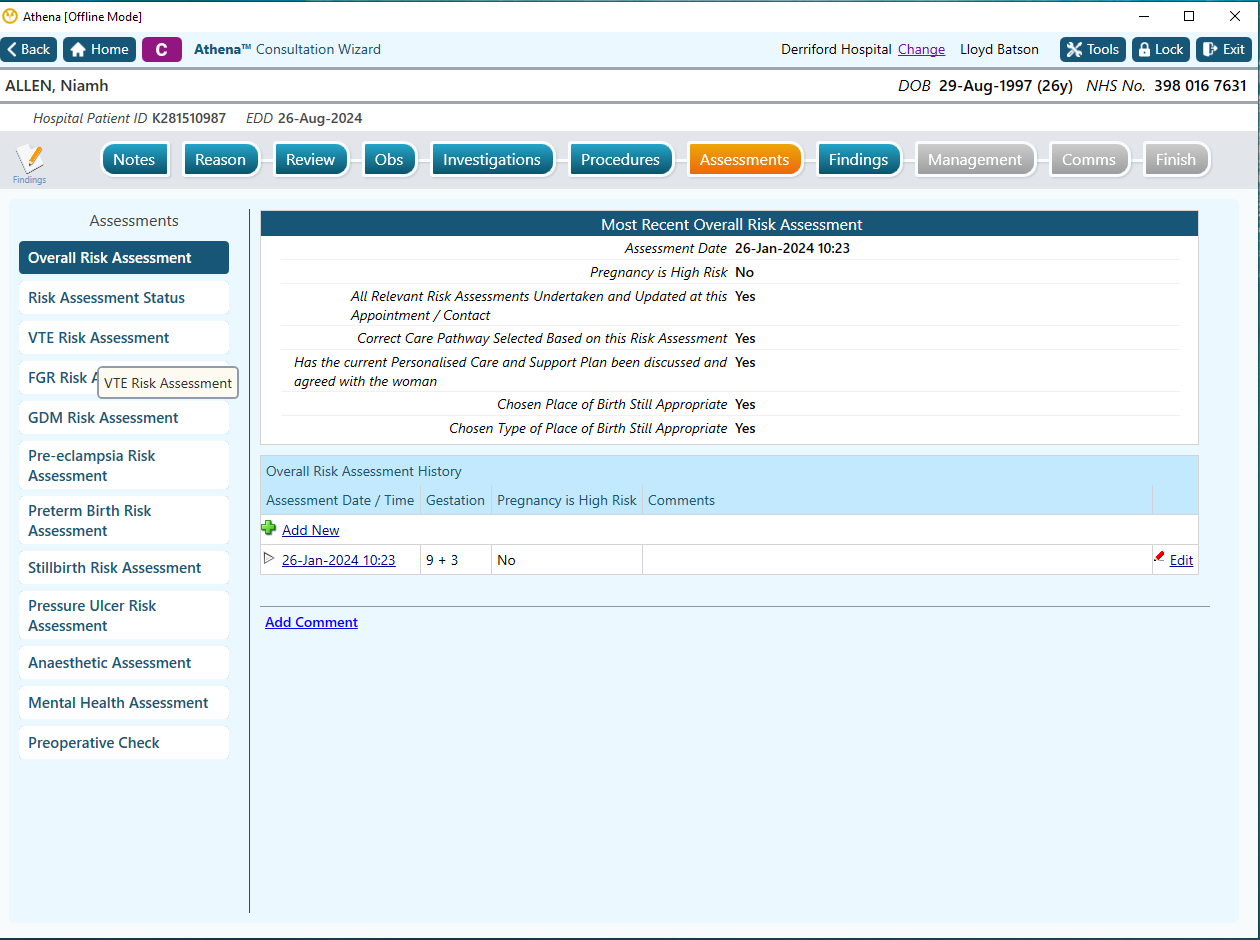Screen dimensions: 1260x940
Task: Click Pregnancy is High Risk column header
Action: [567, 500]
